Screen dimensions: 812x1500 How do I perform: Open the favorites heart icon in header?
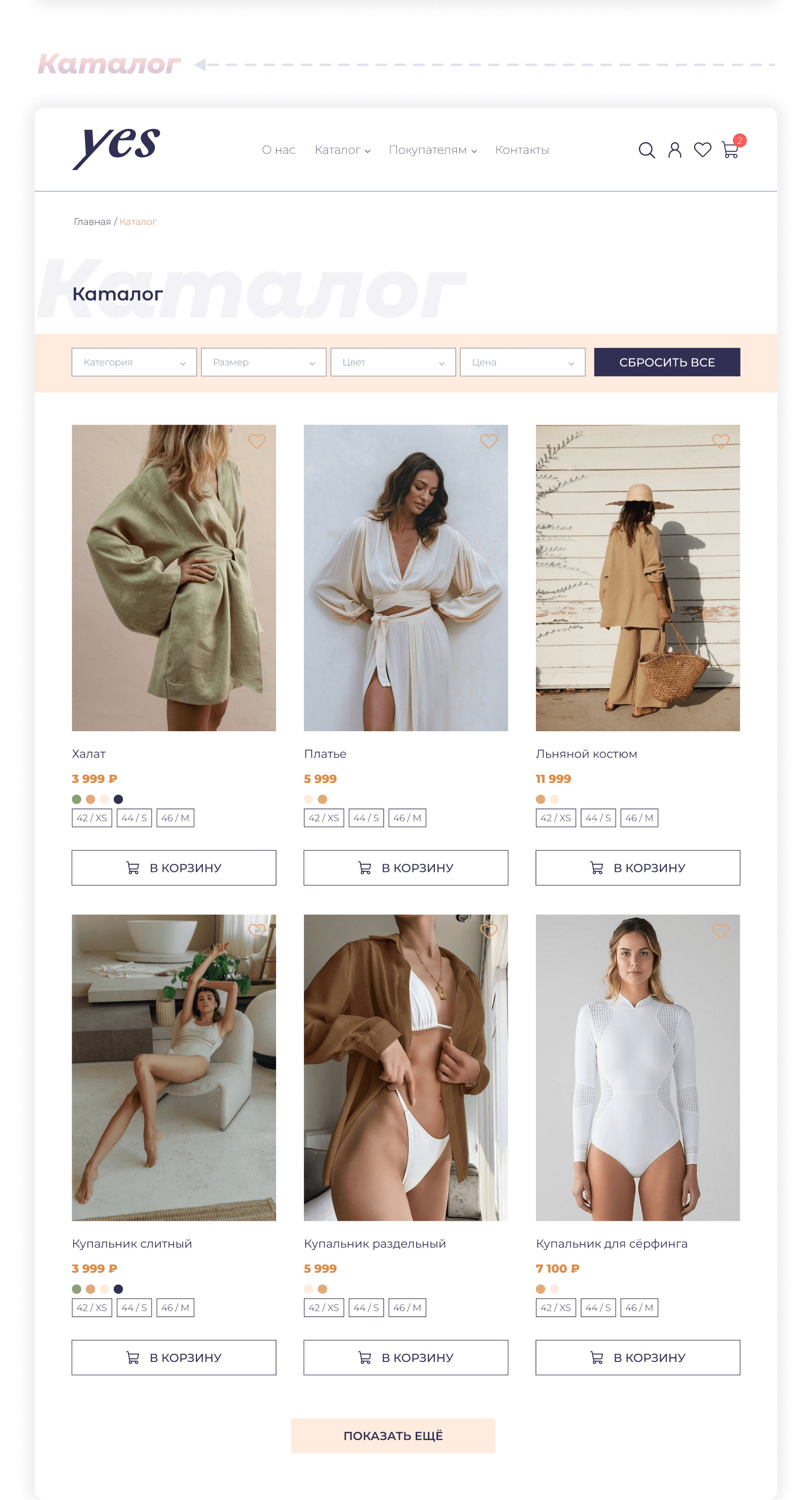tap(702, 150)
